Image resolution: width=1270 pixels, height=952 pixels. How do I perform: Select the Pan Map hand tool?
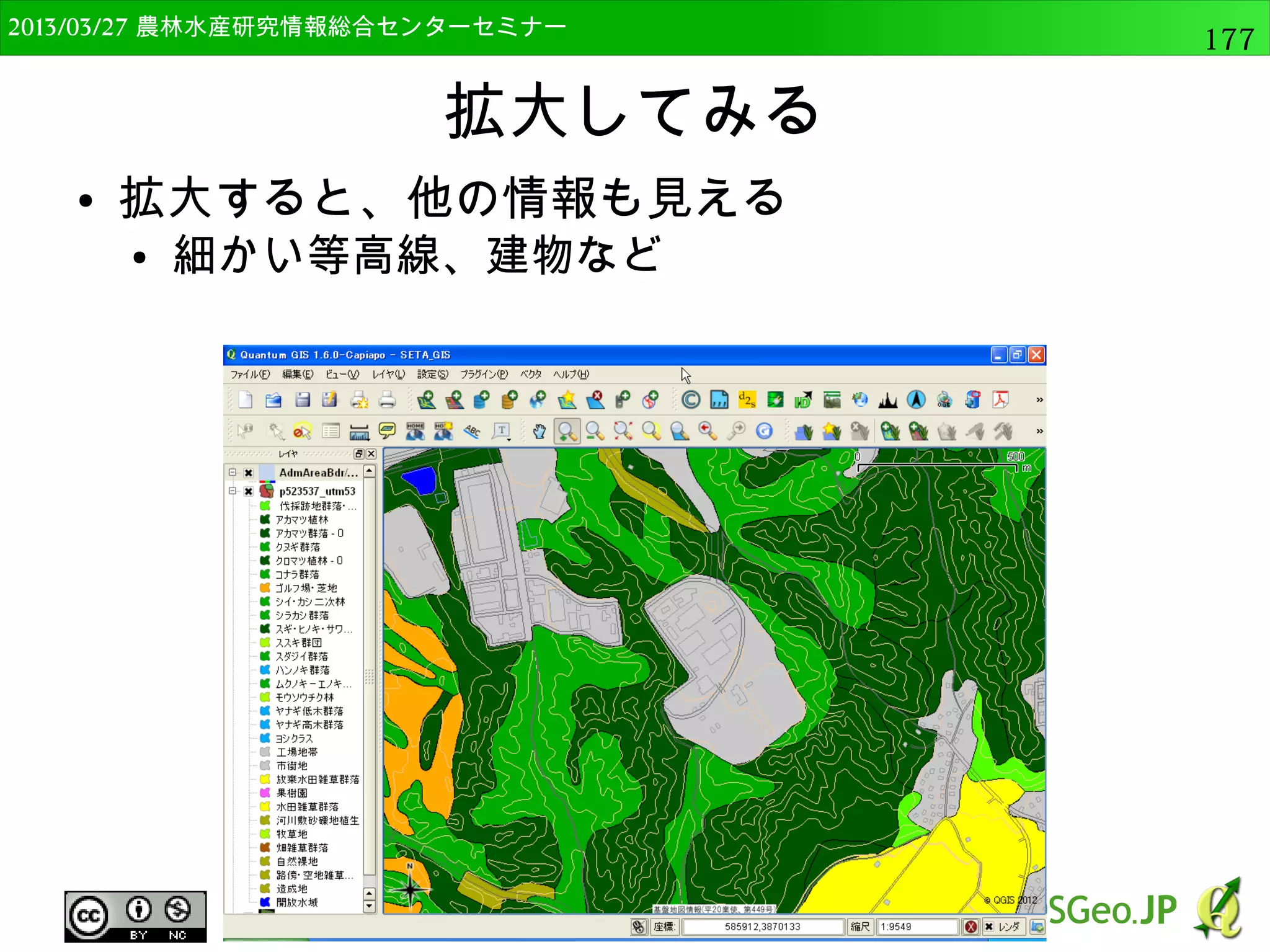(x=539, y=431)
